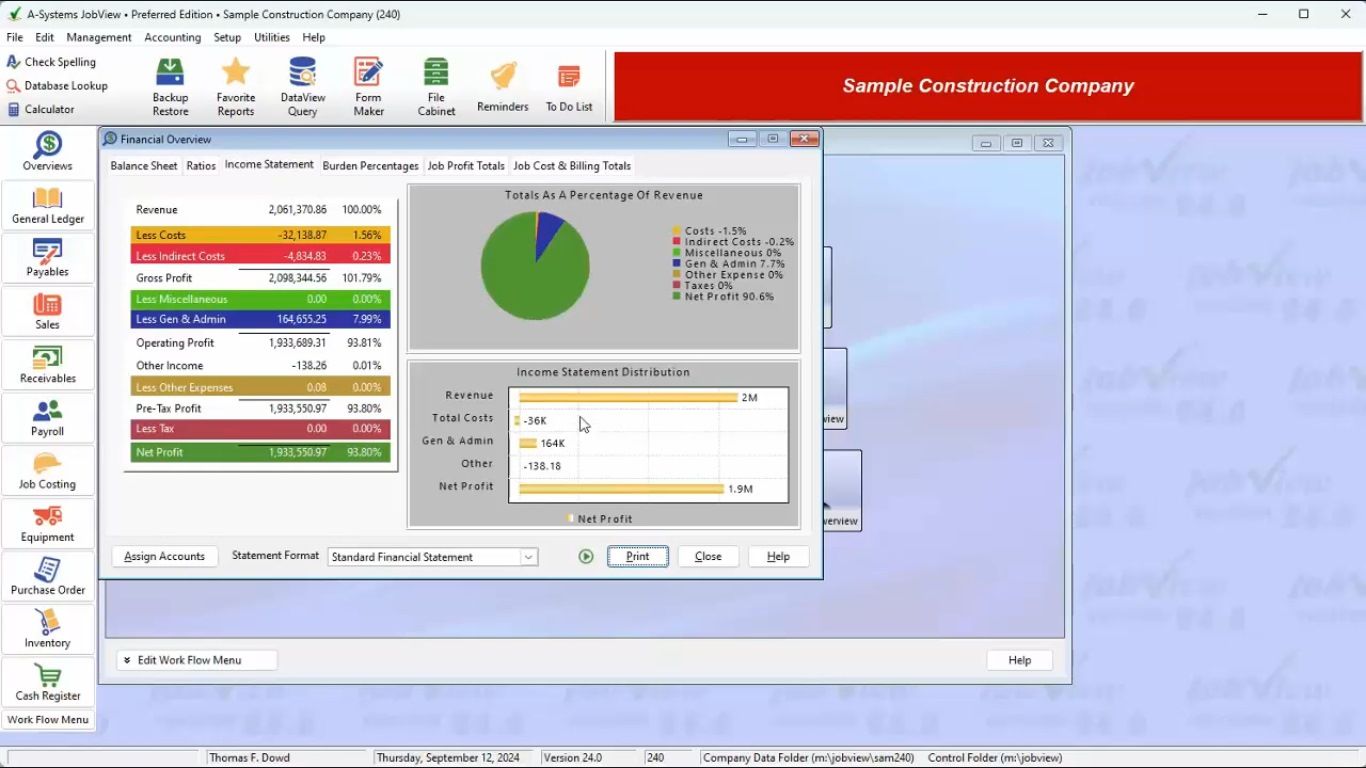The height and width of the screenshot is (768, 1366).
Task: Open the Accounting menu
Action: 173,37
